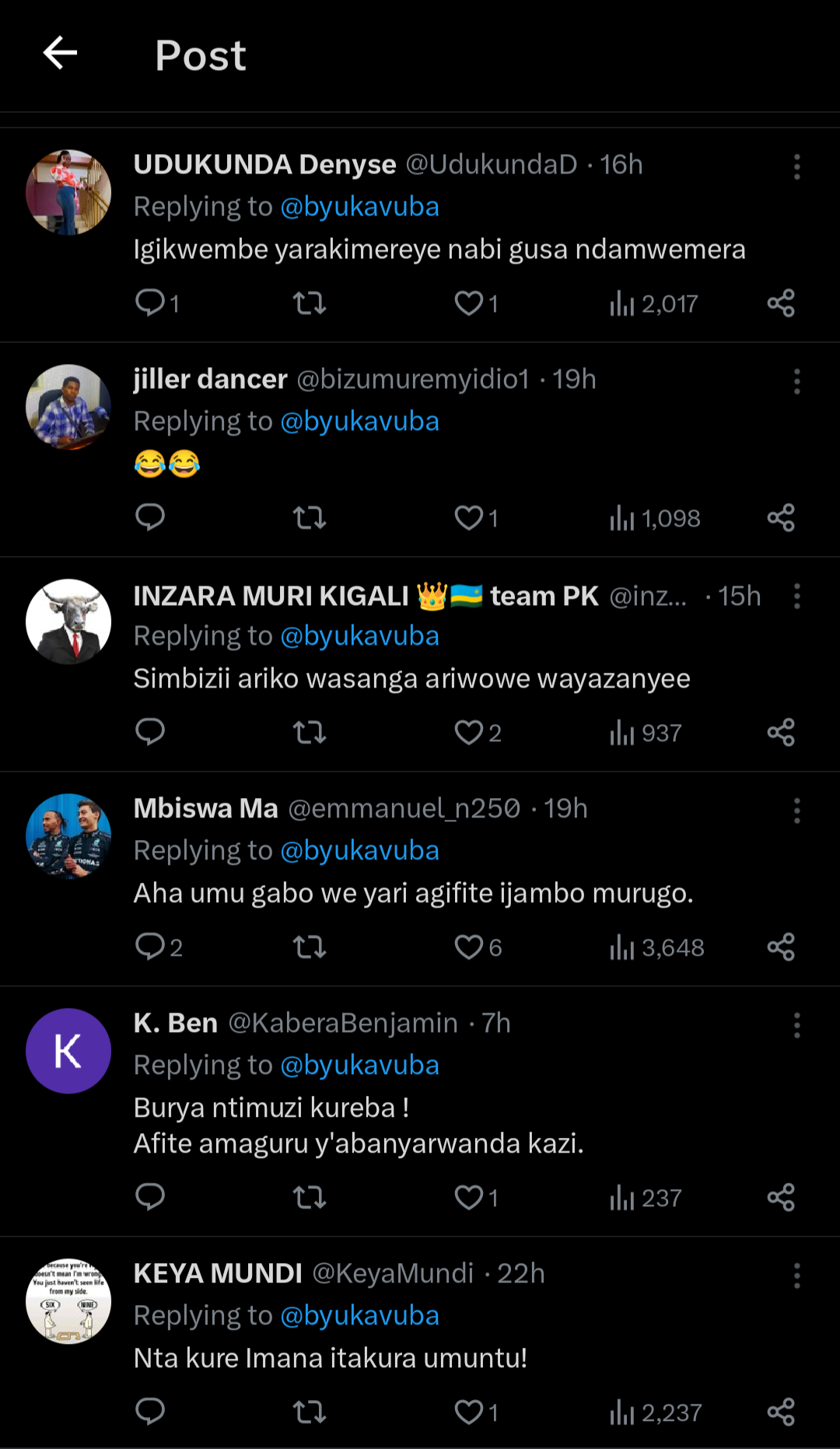Tap @byukavuba mention under Mbiswa Ma
This screenshot has height=1449, width=840.
(359, 850)
